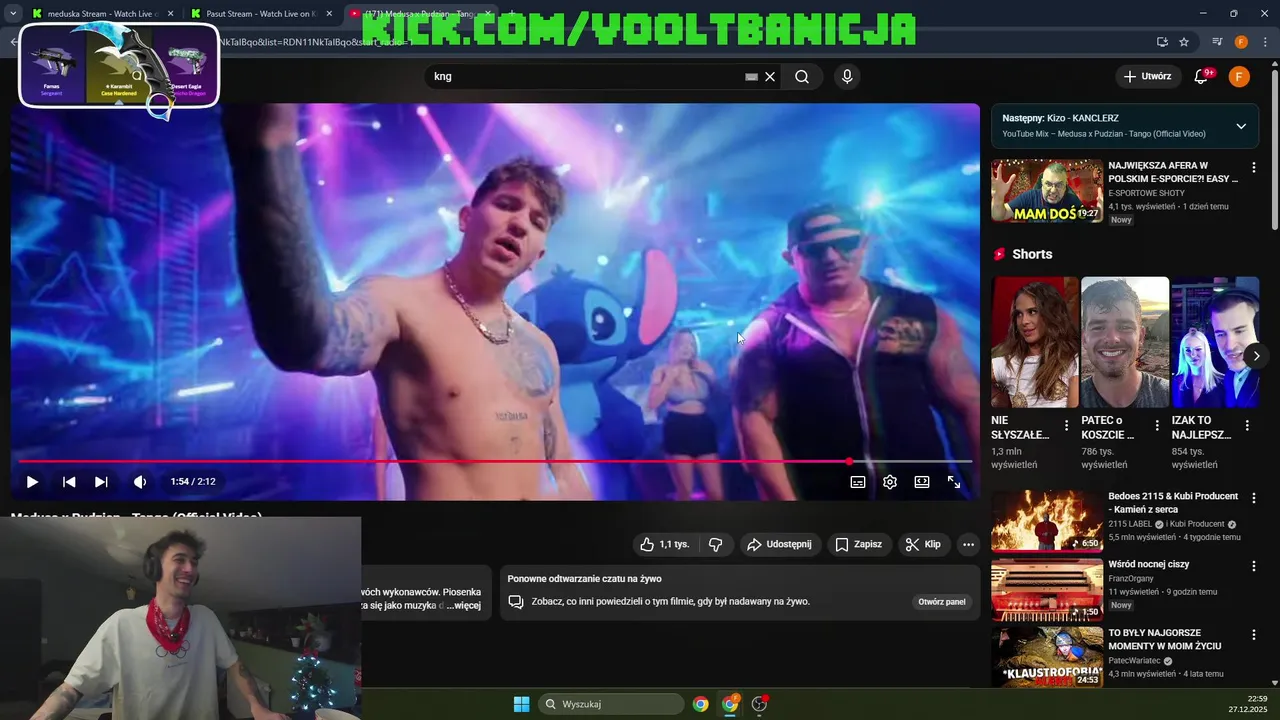Viewport: 1280px width, 720px height.
Task: Open the more actions three-dot menu
Action: click(x=968, y=544)
